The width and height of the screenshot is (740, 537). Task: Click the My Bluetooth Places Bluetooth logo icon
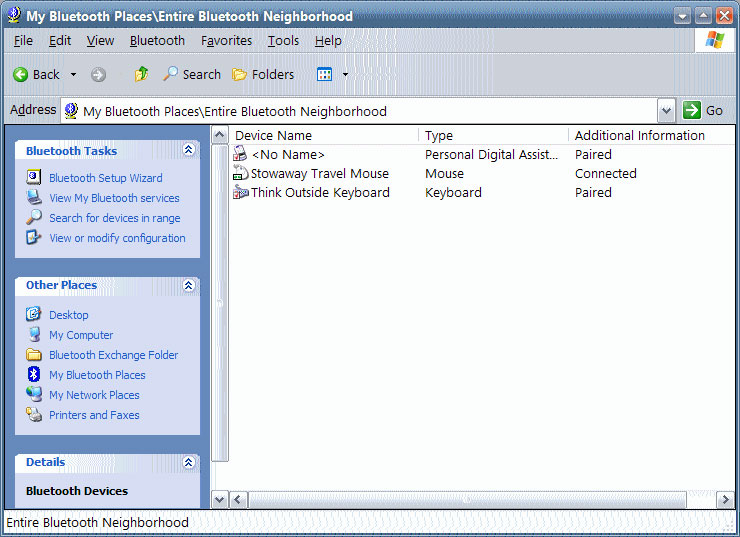[34, 374]
